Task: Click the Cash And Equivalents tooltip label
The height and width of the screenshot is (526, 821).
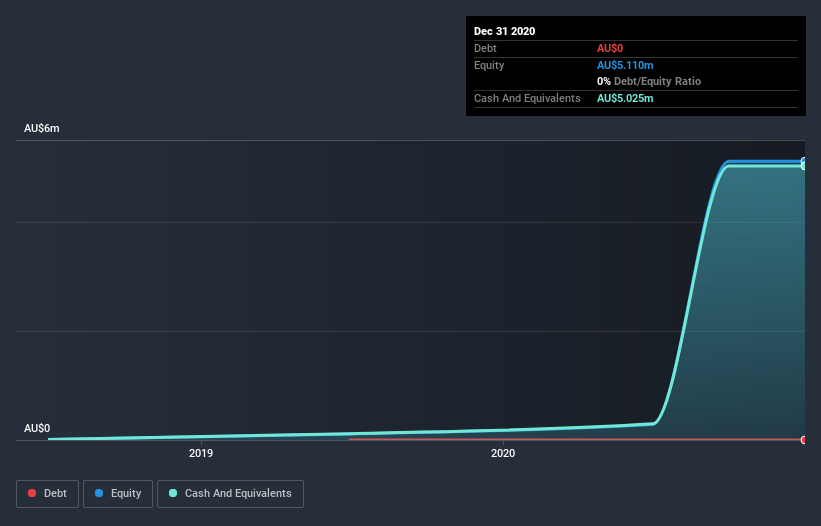Action: click(x=527, y=98)
